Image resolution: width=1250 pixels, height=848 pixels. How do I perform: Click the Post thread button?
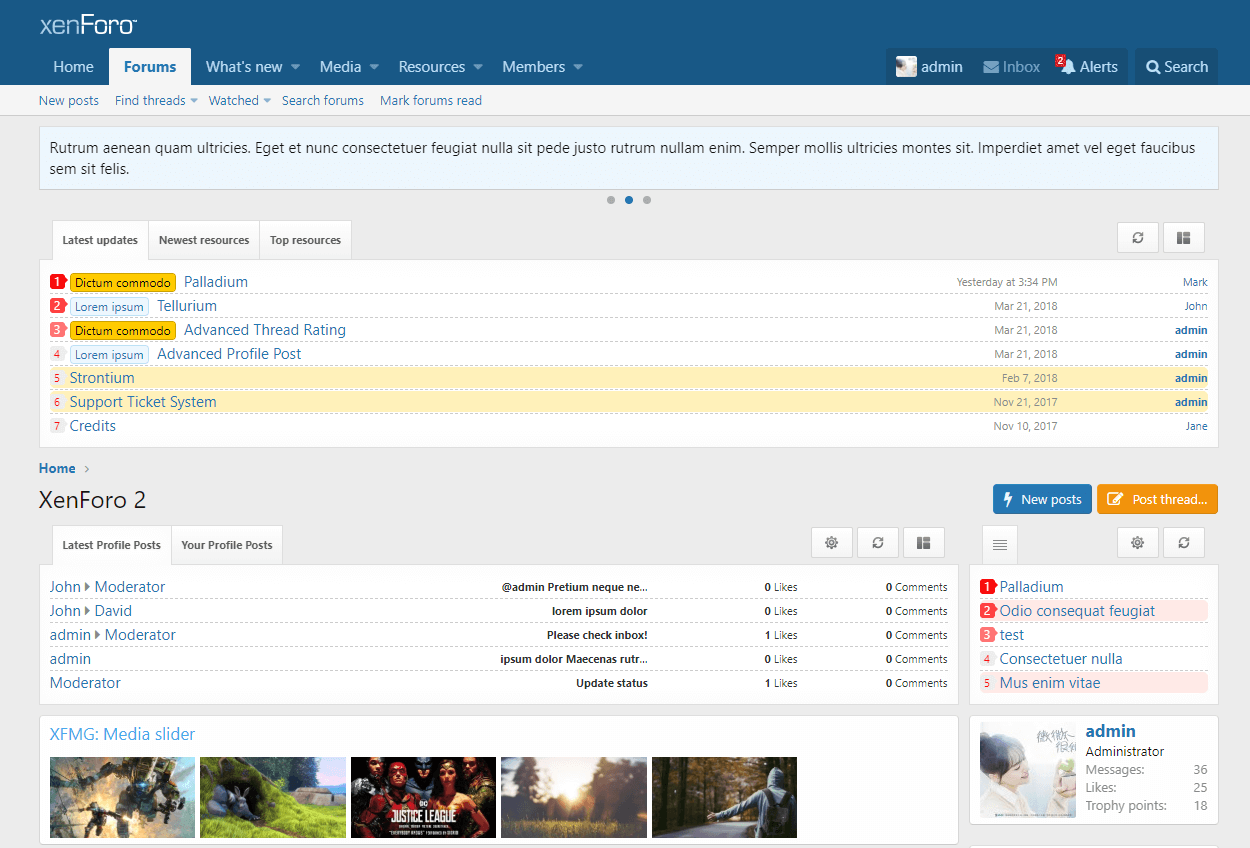1157,499
